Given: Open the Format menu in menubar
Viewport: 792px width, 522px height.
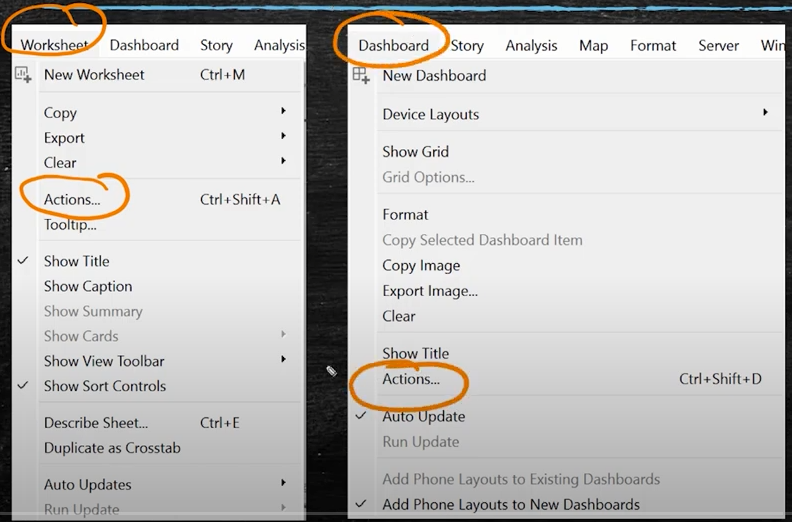Looking at the screenshot, I should (653, 45).
